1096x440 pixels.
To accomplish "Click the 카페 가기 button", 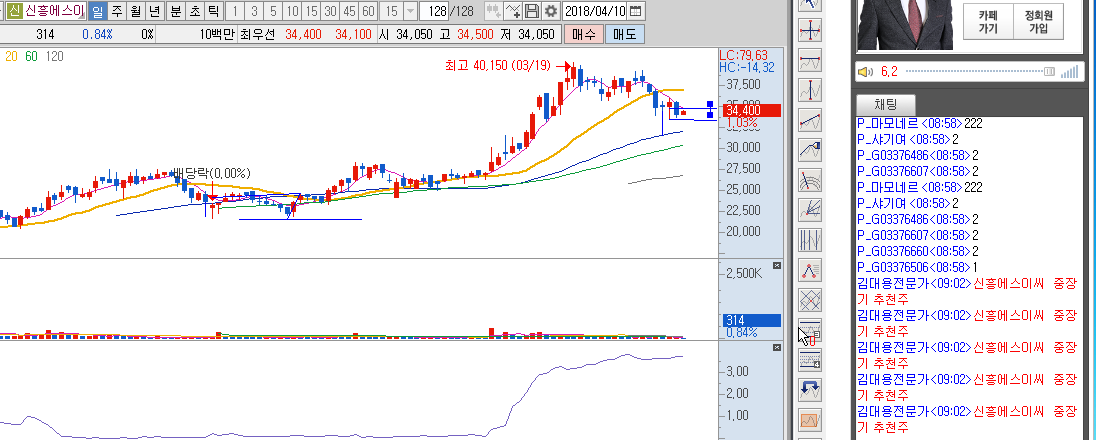I will pyautogui.click(x=988, y=22).
